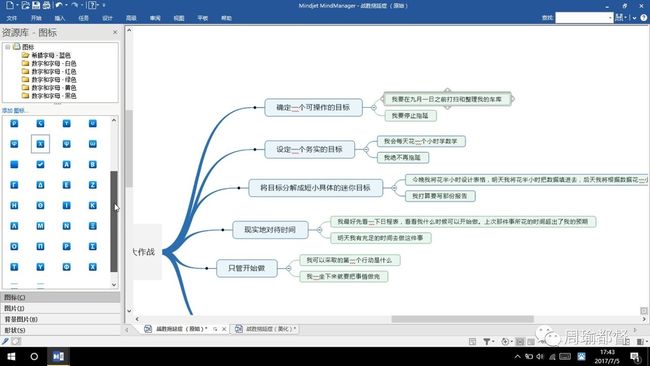Select the blue Sigma (Σ) icon

(x=92, y=246)
